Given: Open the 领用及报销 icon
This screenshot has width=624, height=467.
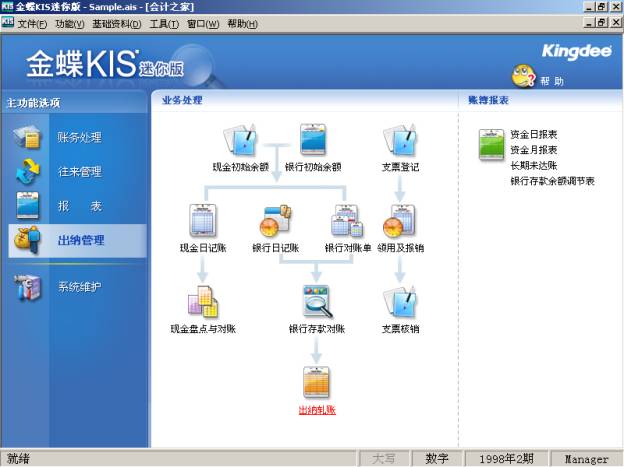Looking at the screenshot, I should pyautogui.click(x=399, y=222).
